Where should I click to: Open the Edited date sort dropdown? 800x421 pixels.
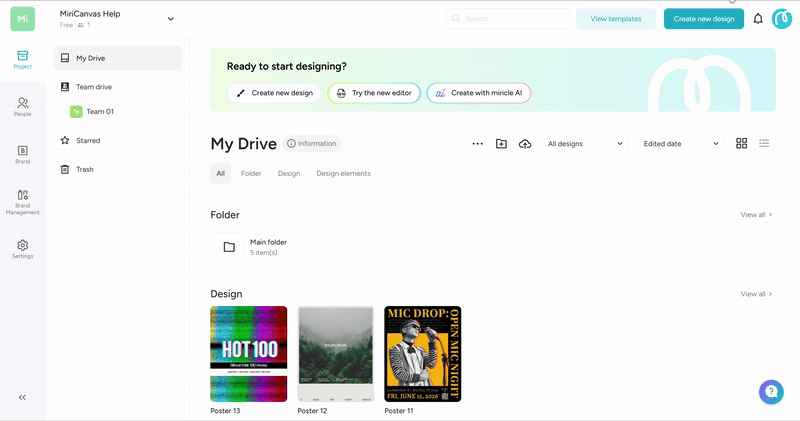[681, 144]
